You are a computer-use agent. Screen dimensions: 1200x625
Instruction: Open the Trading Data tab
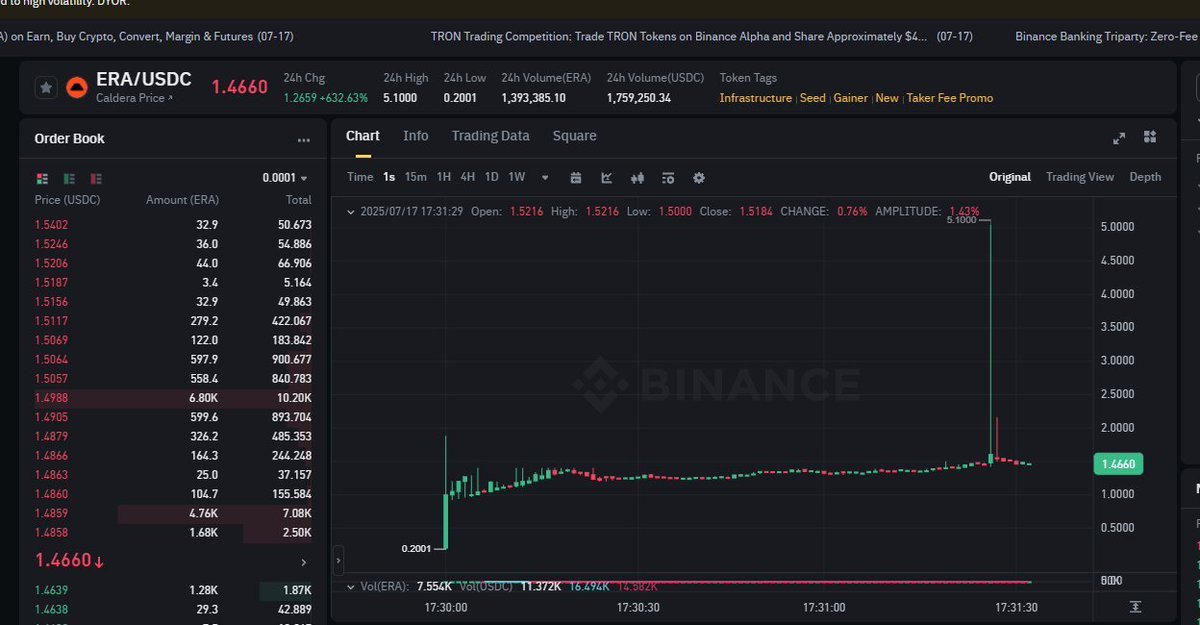tap(490, 136)
